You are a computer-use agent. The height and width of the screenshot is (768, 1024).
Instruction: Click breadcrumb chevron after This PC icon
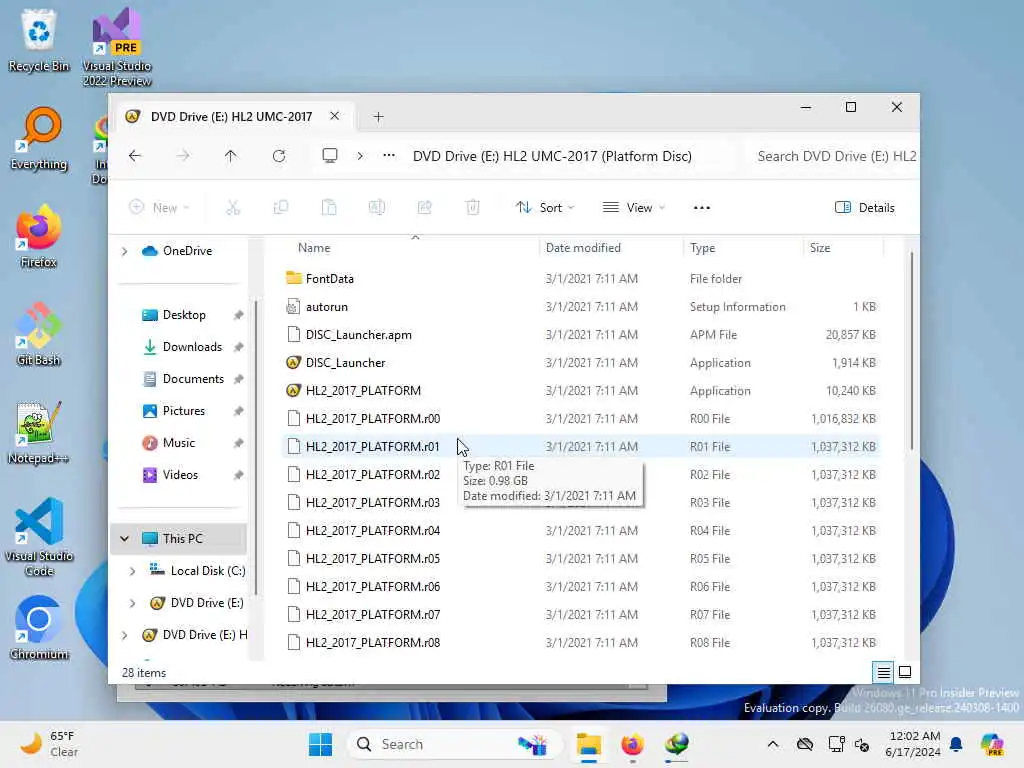[360, 156]
